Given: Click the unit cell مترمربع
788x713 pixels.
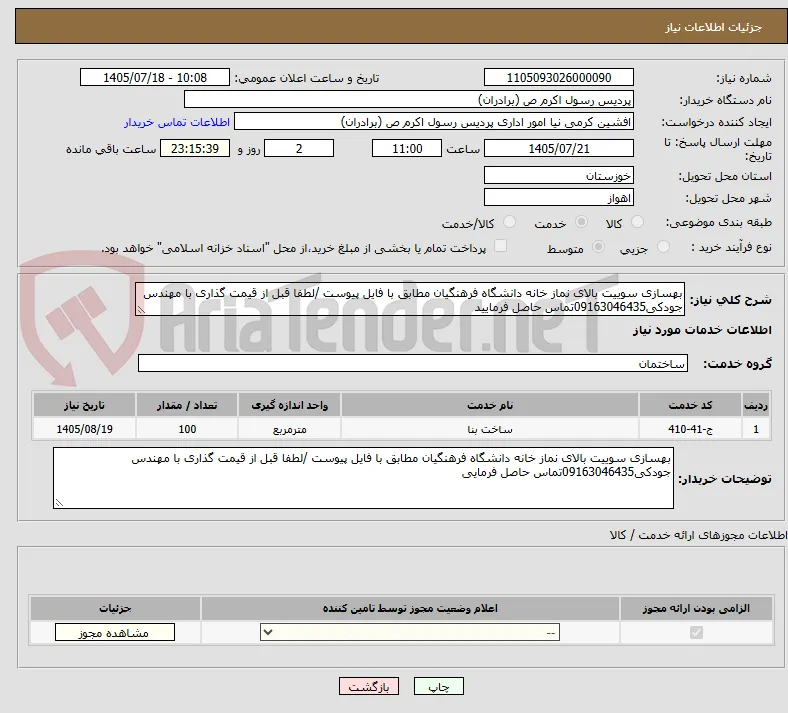Looking at the screenshot, I should coord(289,429).
